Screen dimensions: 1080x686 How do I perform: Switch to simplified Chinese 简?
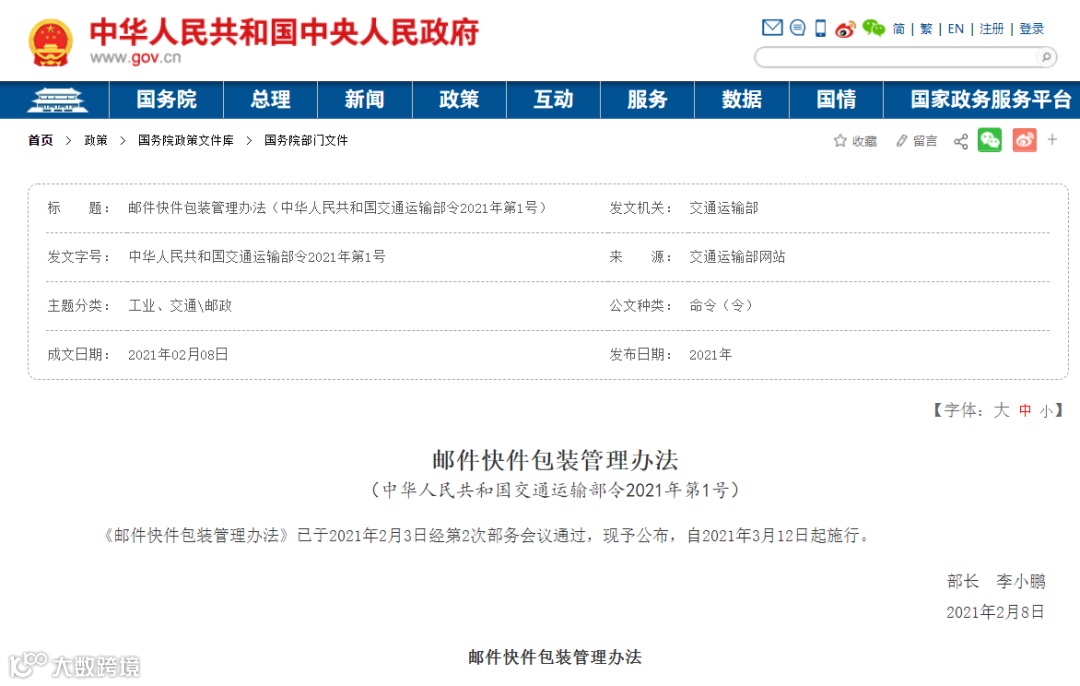pyautogui.click(x=899, y=29)
